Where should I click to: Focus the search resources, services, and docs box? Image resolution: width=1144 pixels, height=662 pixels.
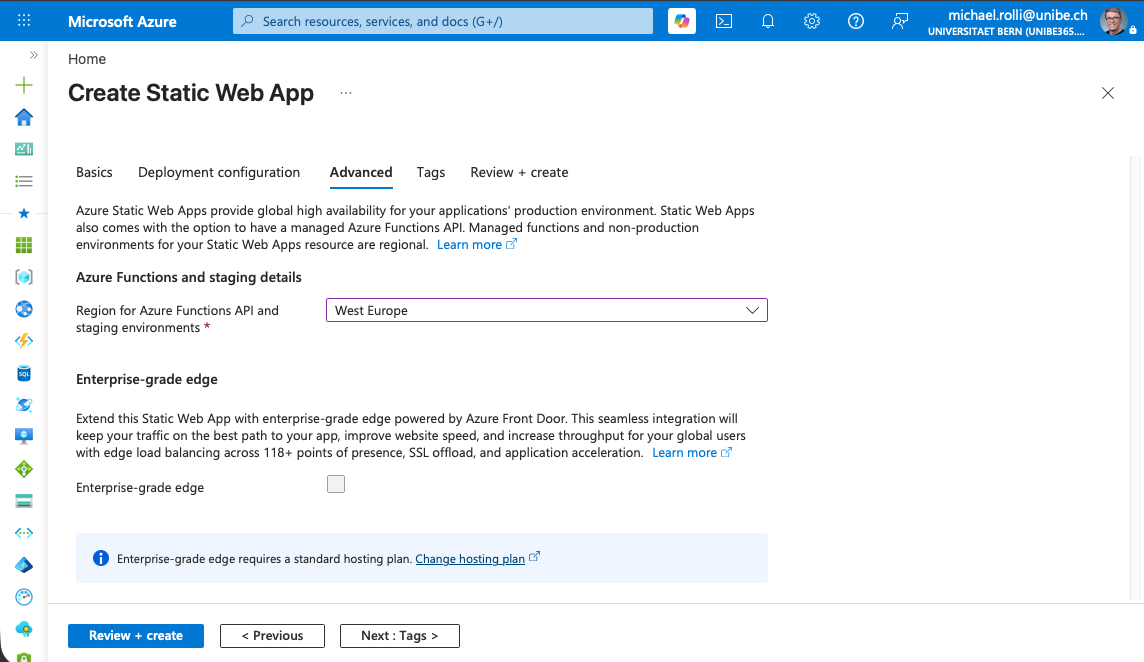click(x=443, y=21)
